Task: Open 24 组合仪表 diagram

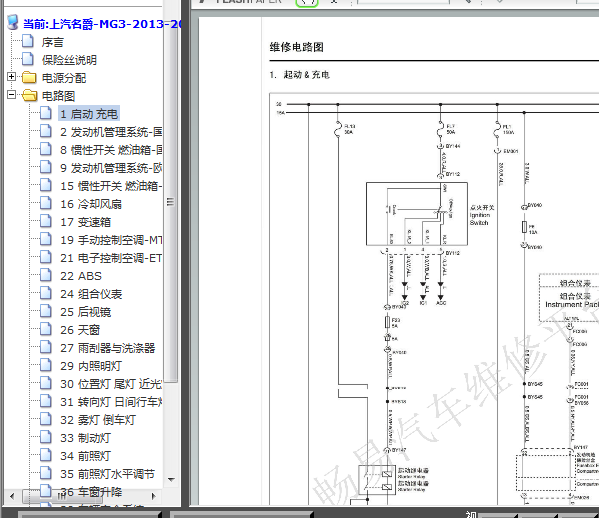Action: pos(91,294)
